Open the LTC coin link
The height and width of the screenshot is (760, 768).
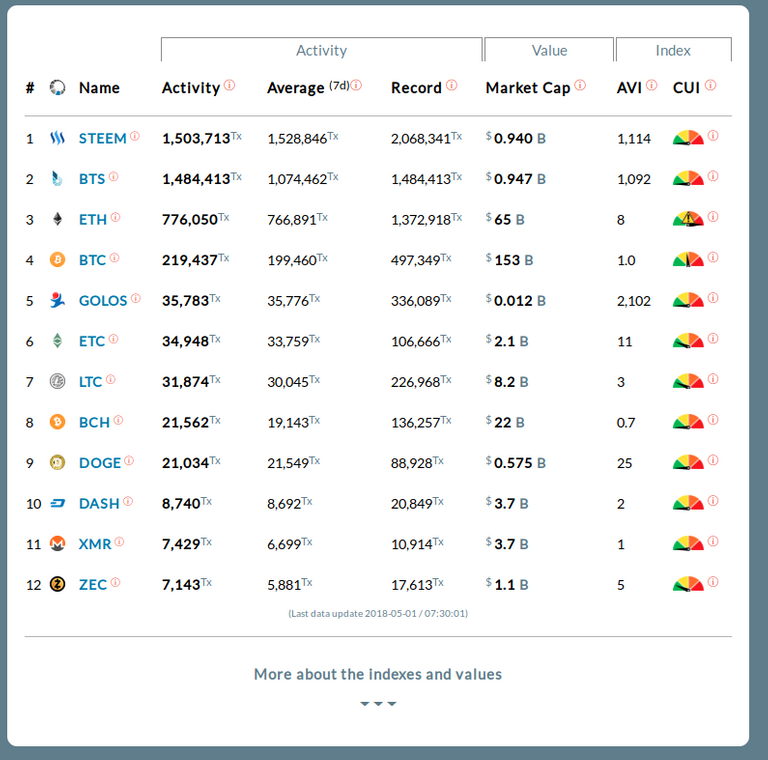click(91, 382)
